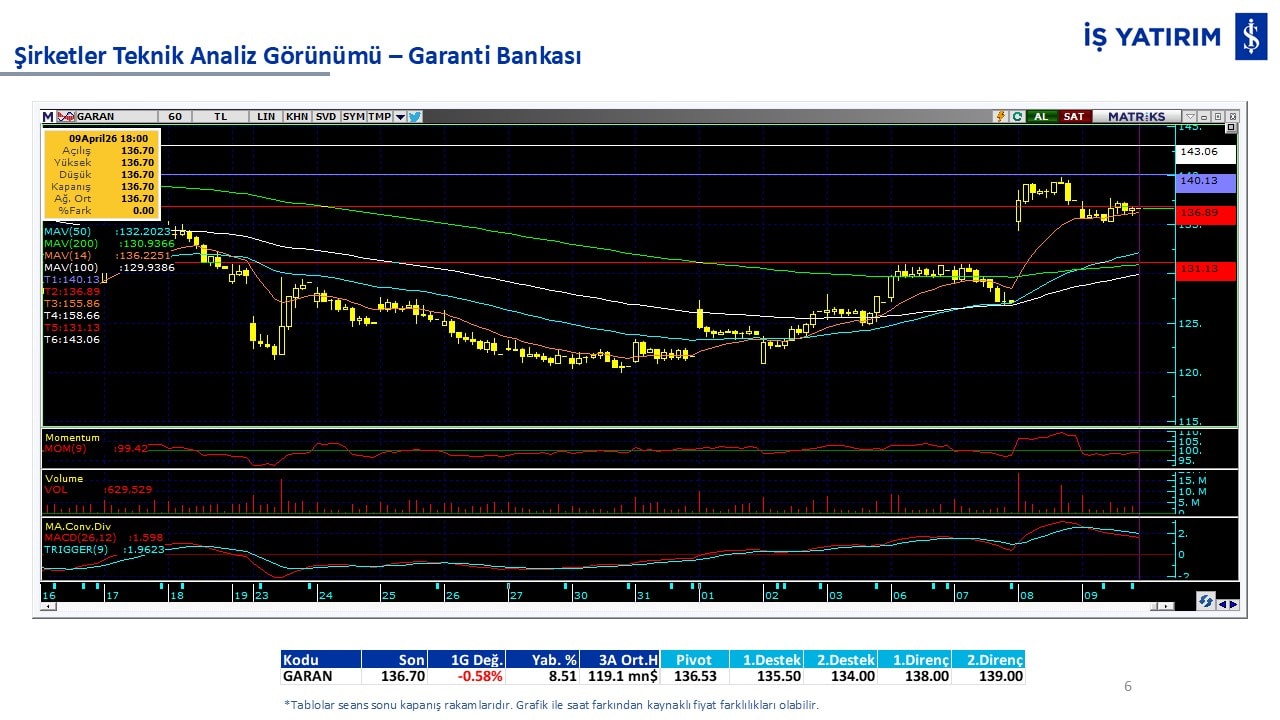This screenshot has width=1280, height=720.
Task: Open the 60 period selector
Action: click(x=175, y=117)
